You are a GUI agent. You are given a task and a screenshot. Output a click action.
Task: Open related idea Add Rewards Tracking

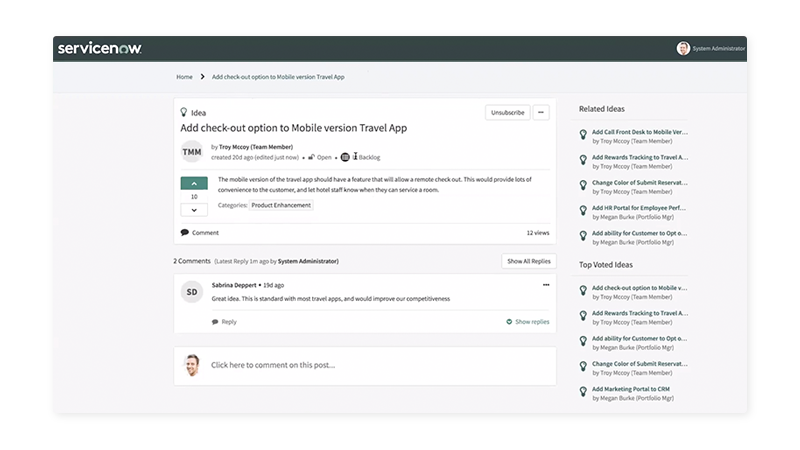tap(640, 158)
